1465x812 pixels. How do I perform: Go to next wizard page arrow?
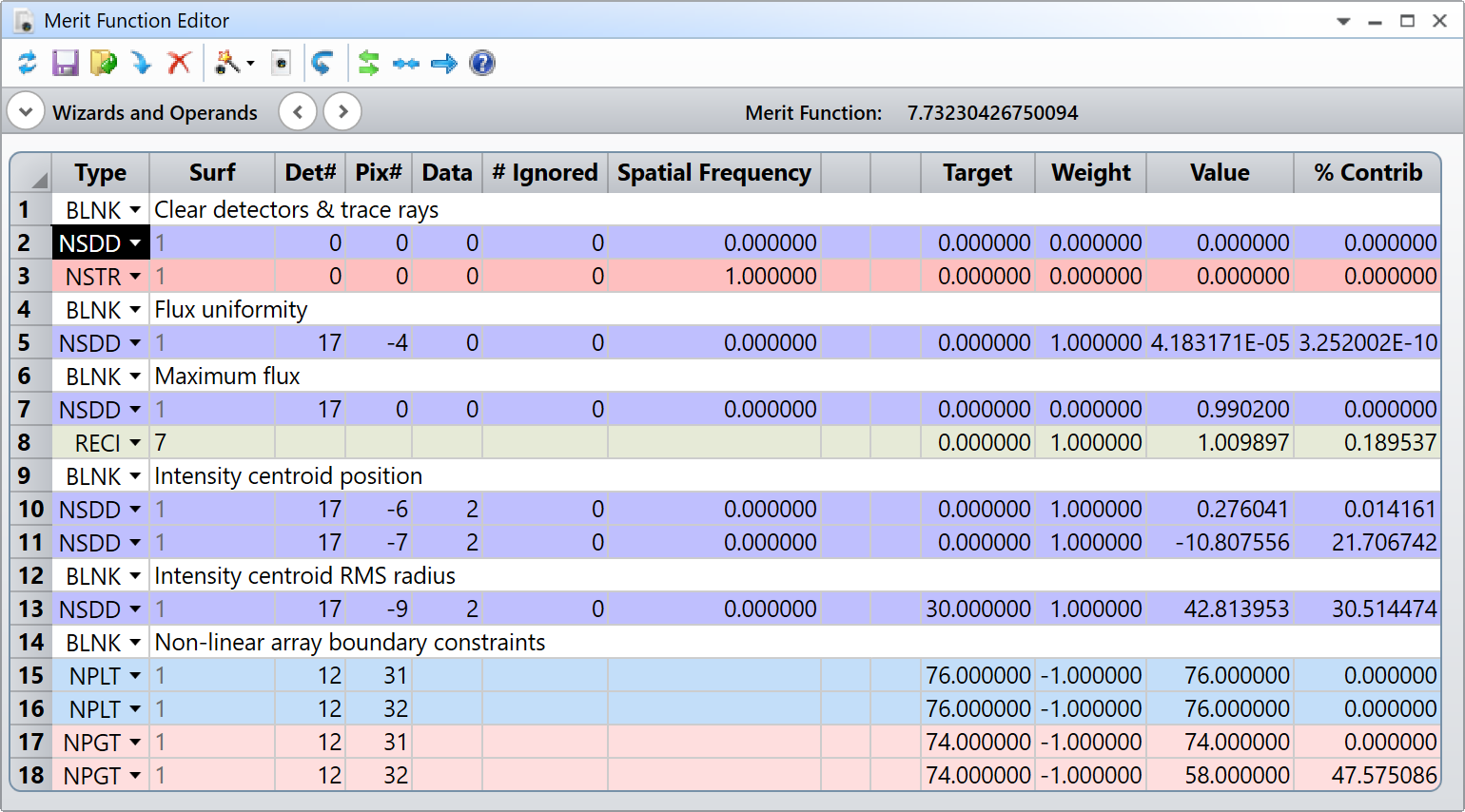(x=342, y=112)
